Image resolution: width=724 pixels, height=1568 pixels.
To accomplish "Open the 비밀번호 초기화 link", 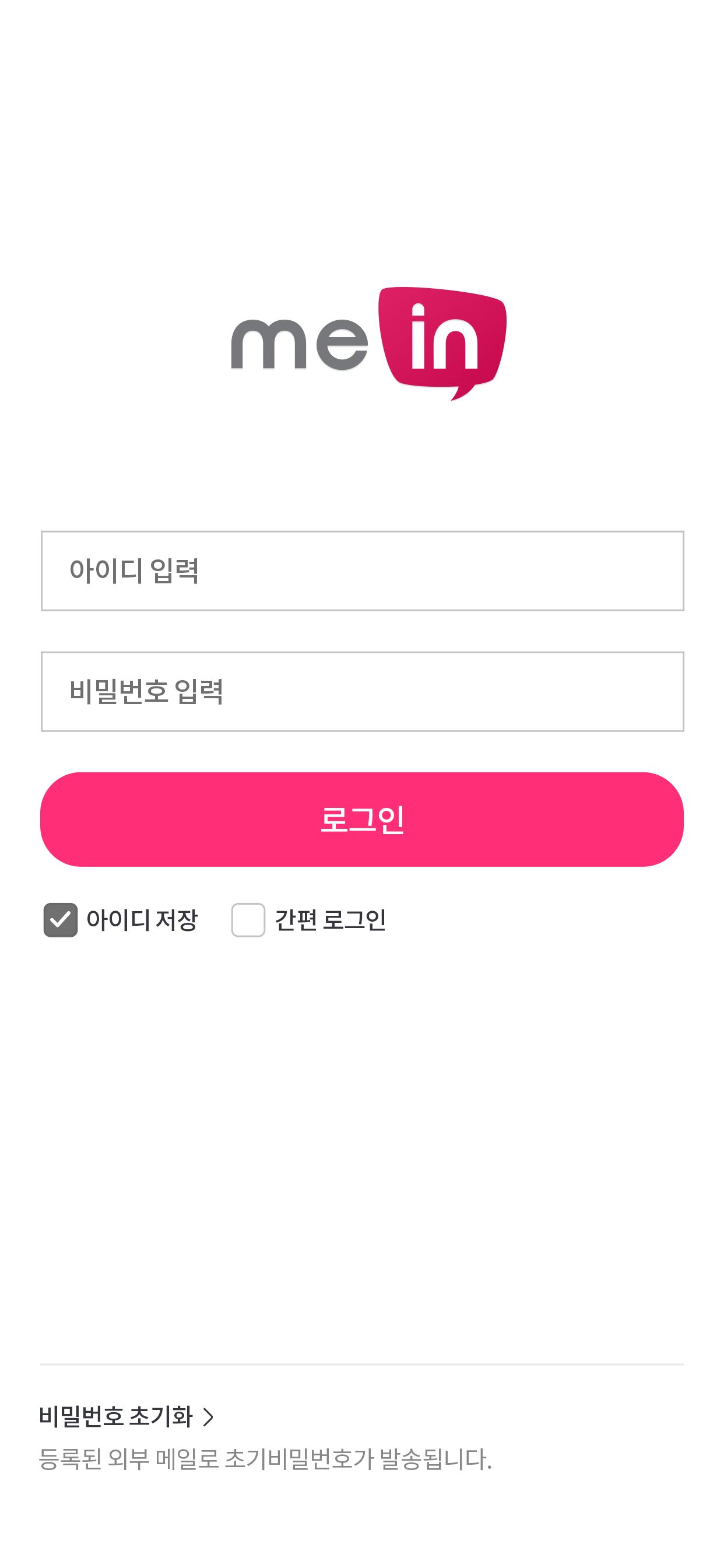I will [116, 1417].
